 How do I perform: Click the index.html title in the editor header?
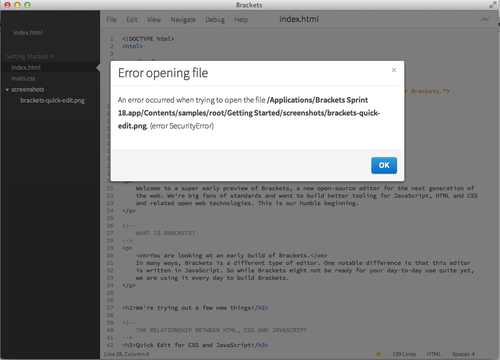click(x=299, y=19)
